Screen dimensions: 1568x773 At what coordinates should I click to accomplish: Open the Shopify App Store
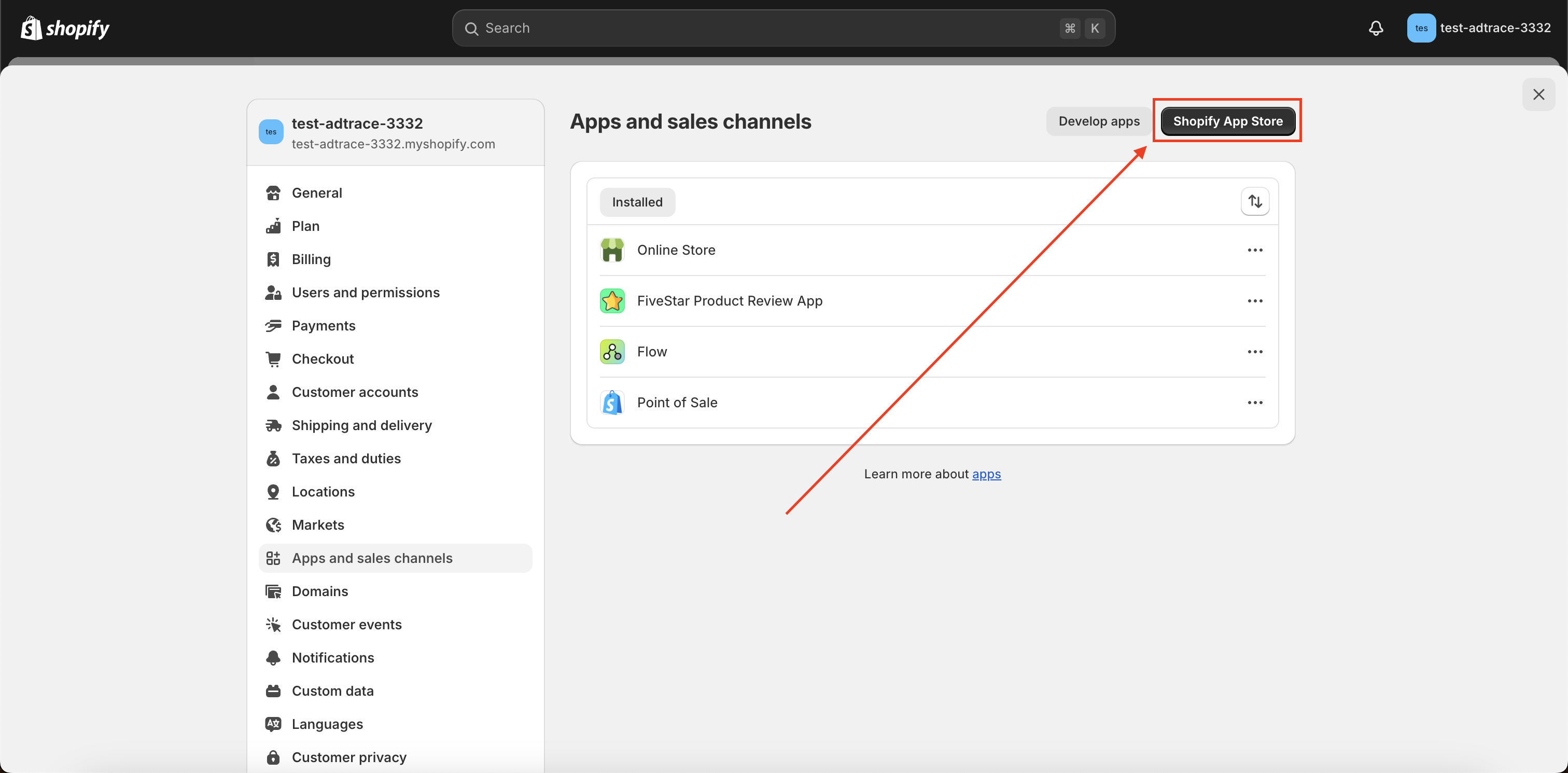coord(1228,121)
